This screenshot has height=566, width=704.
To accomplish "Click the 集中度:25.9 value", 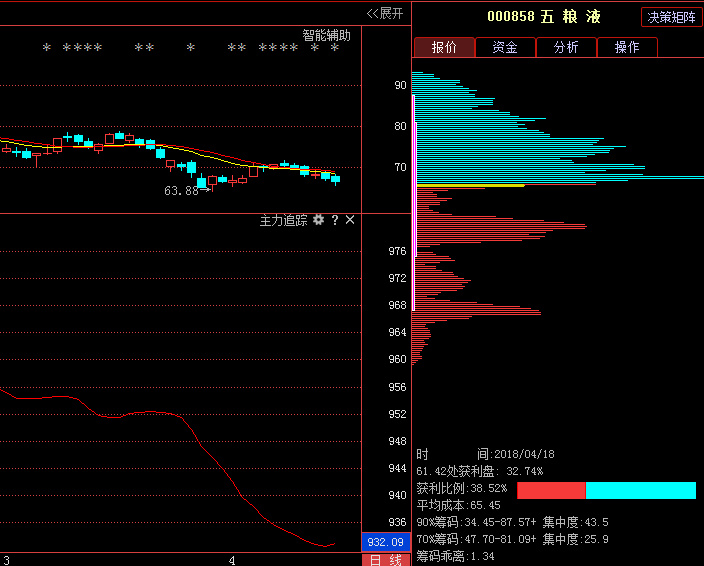I will click(576, 539).
